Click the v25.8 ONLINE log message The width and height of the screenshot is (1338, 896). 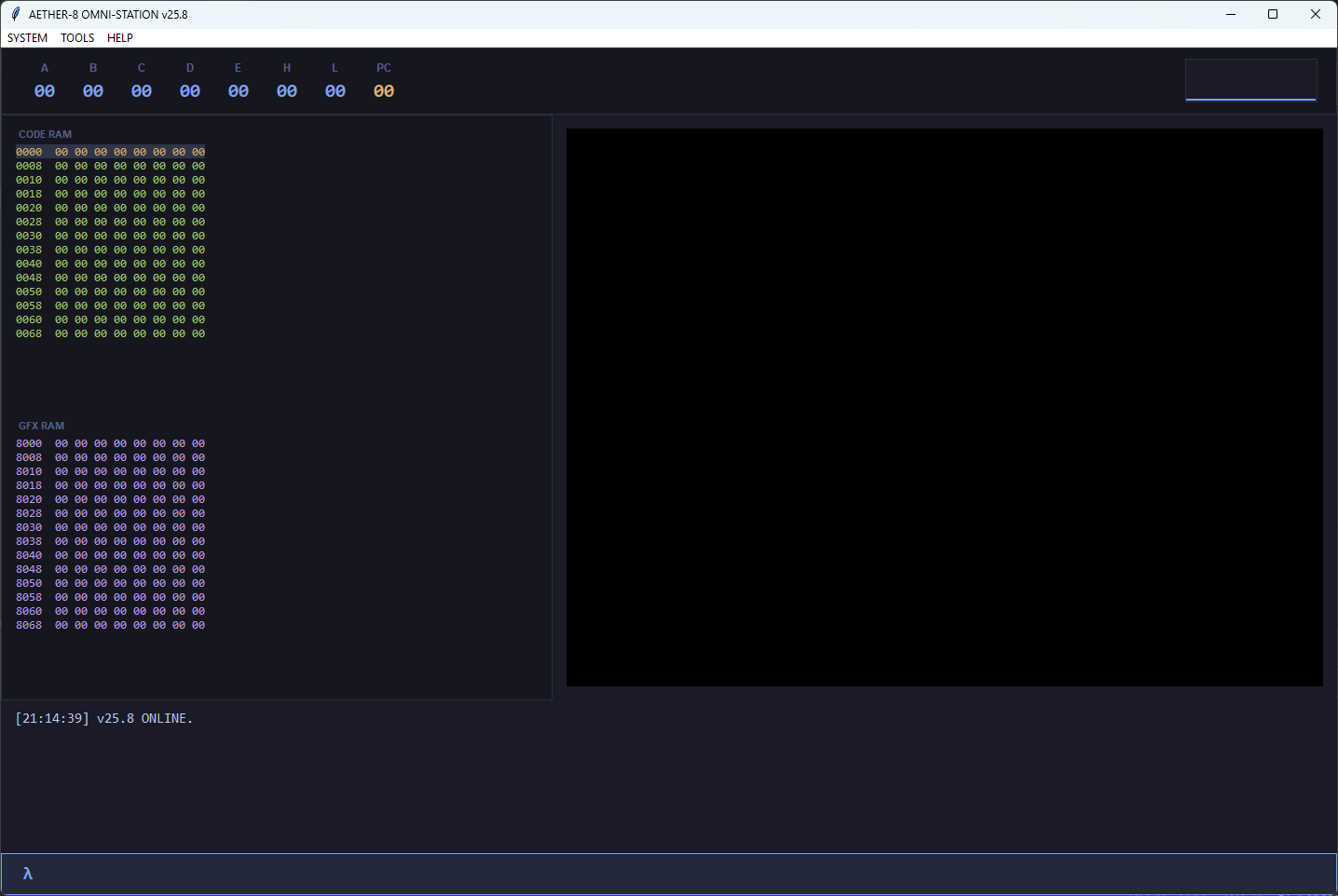pos(144,718)
